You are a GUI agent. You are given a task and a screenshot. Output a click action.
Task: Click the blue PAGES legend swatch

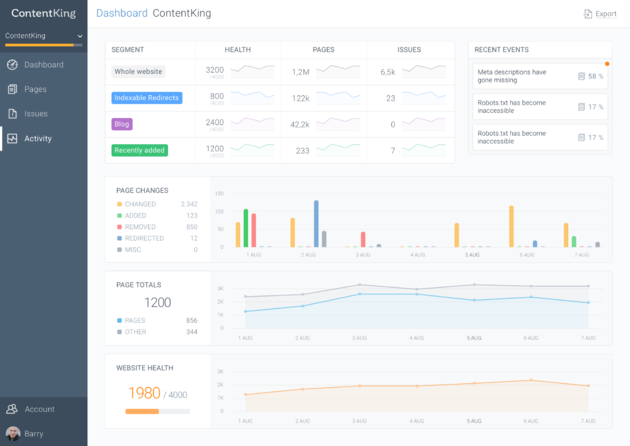pos(119,321)
